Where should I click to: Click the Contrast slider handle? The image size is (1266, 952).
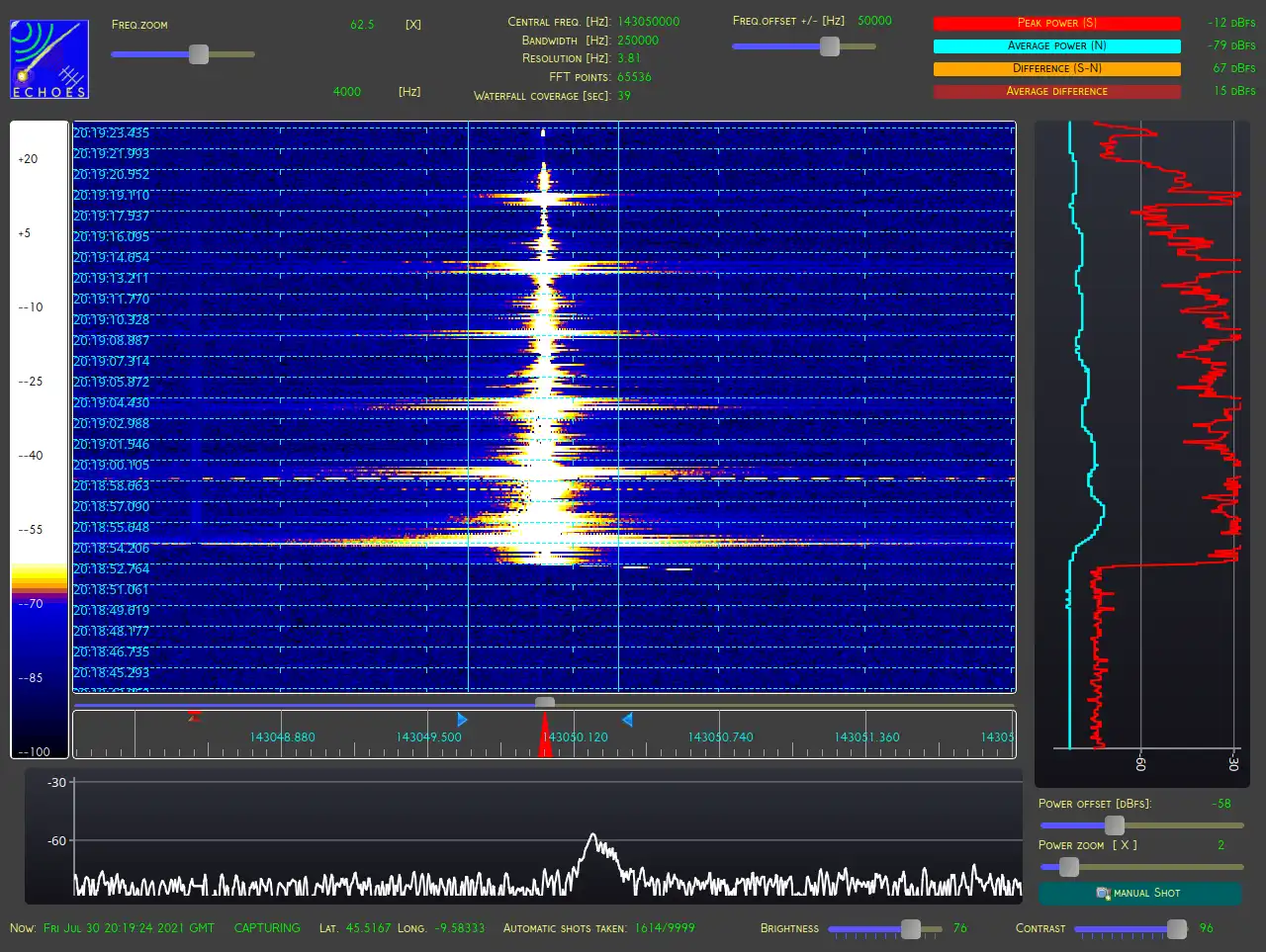1177,929
